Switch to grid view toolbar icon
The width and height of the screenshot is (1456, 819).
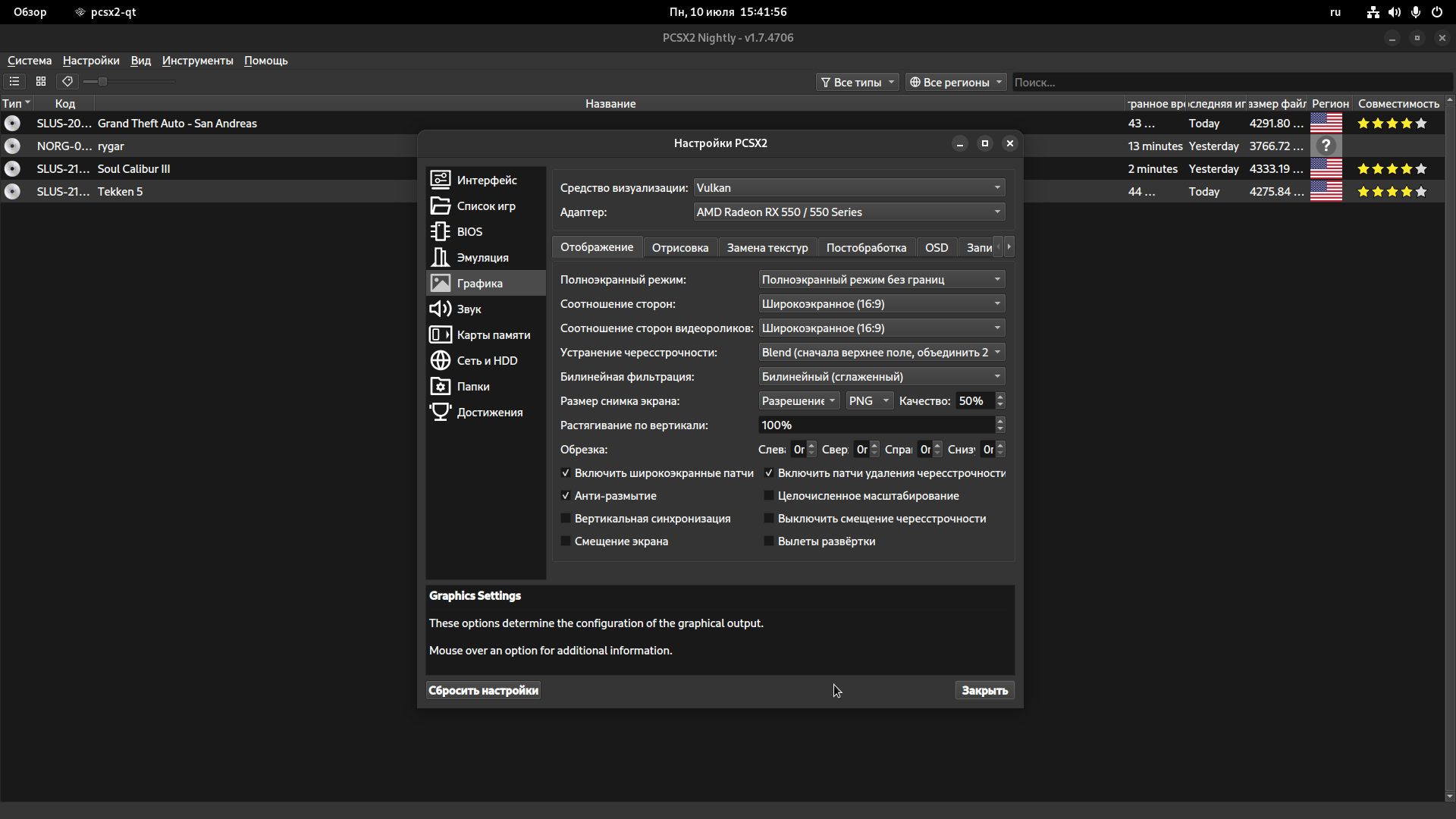coord(41,81)
